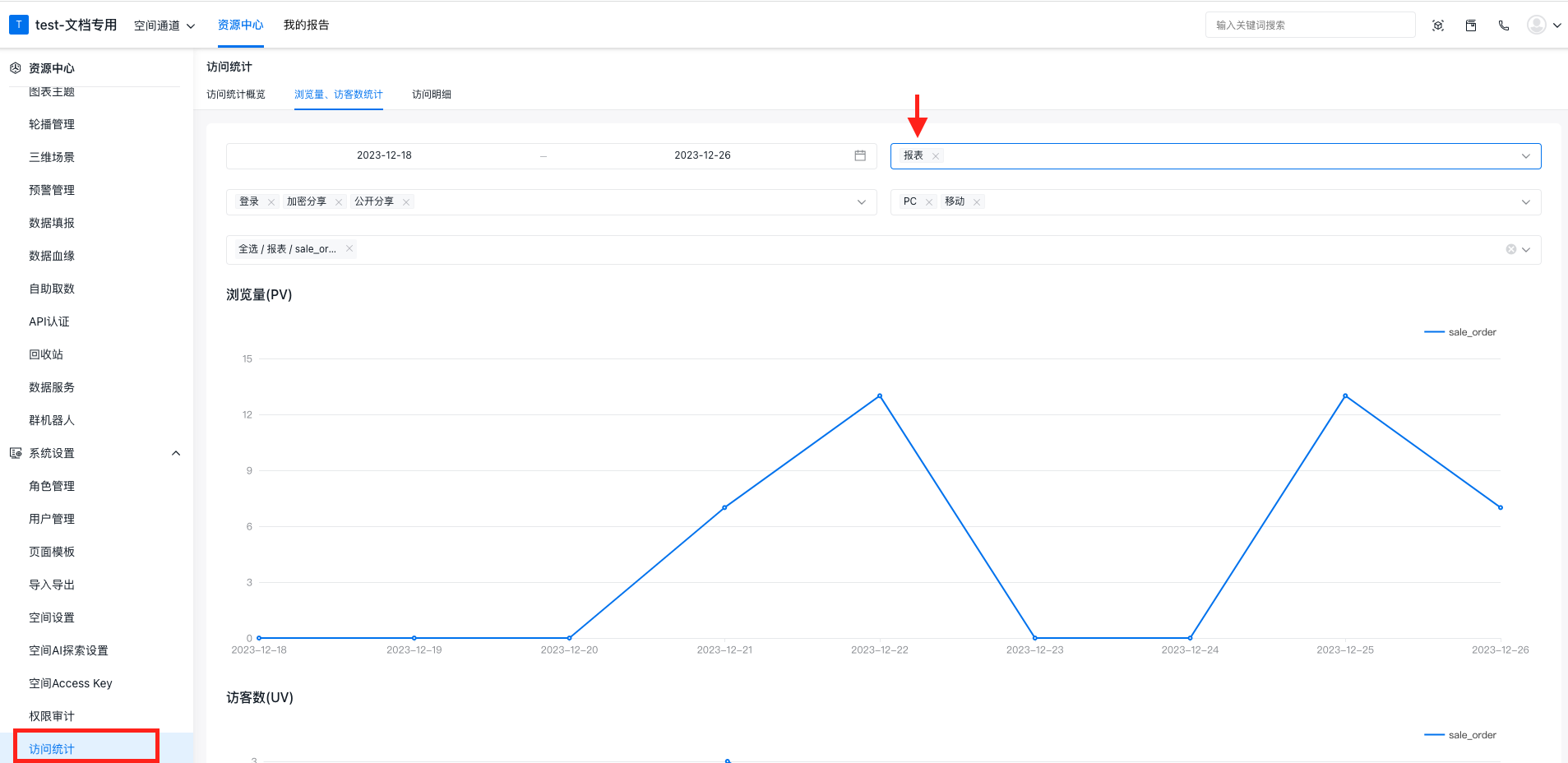Open 数据血缘 in sidebar
1568x763 pixels.
click(x=52, y=256)
